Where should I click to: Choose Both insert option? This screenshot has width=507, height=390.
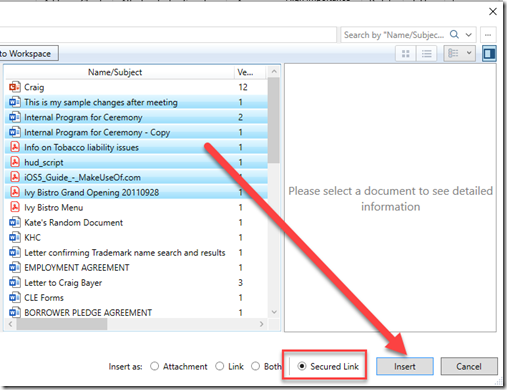255,366
